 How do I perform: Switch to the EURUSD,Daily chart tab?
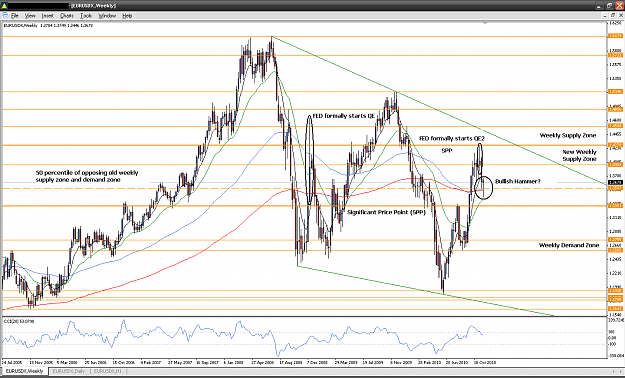(69, 371)
